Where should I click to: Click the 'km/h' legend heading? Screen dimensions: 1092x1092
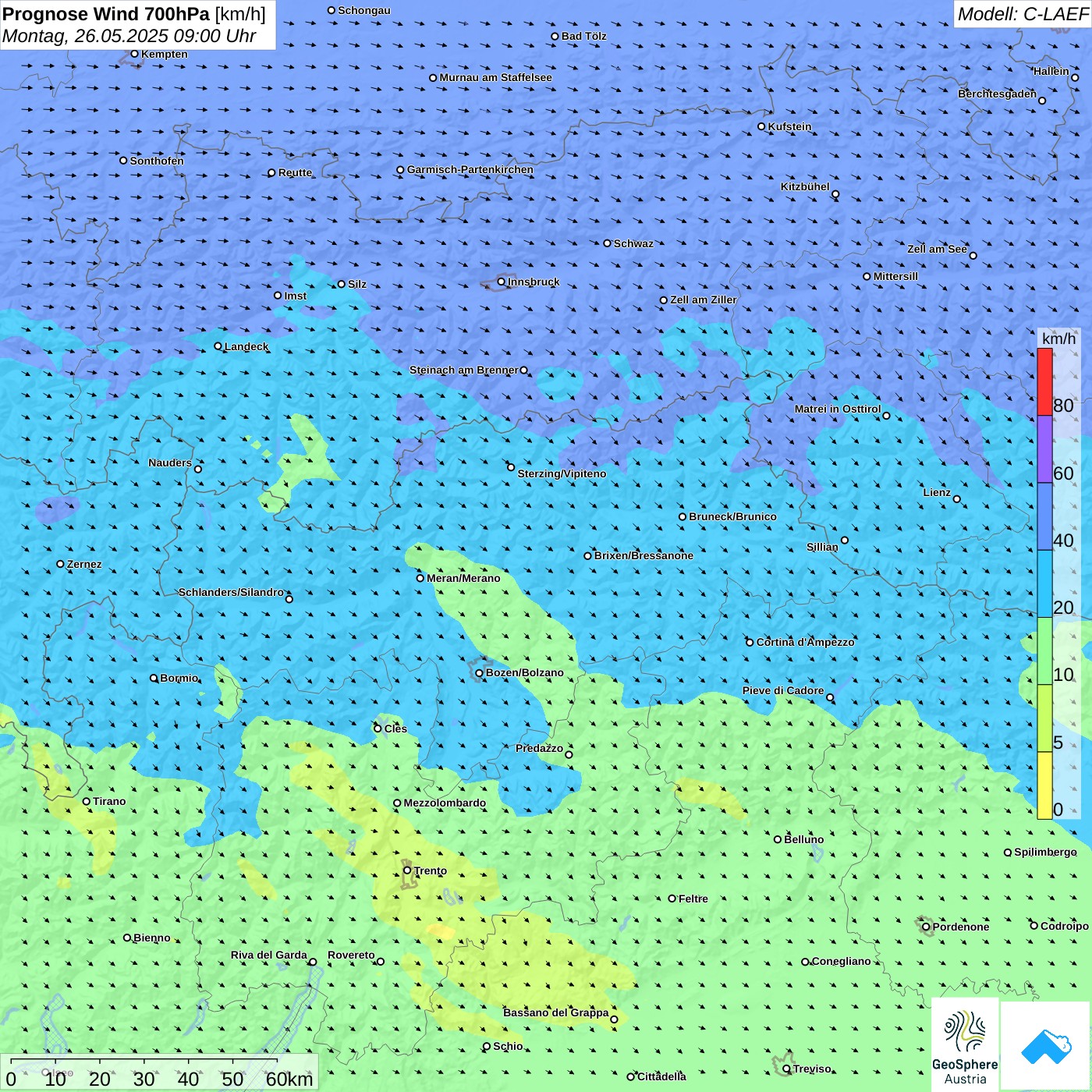tap(1058, 339)
